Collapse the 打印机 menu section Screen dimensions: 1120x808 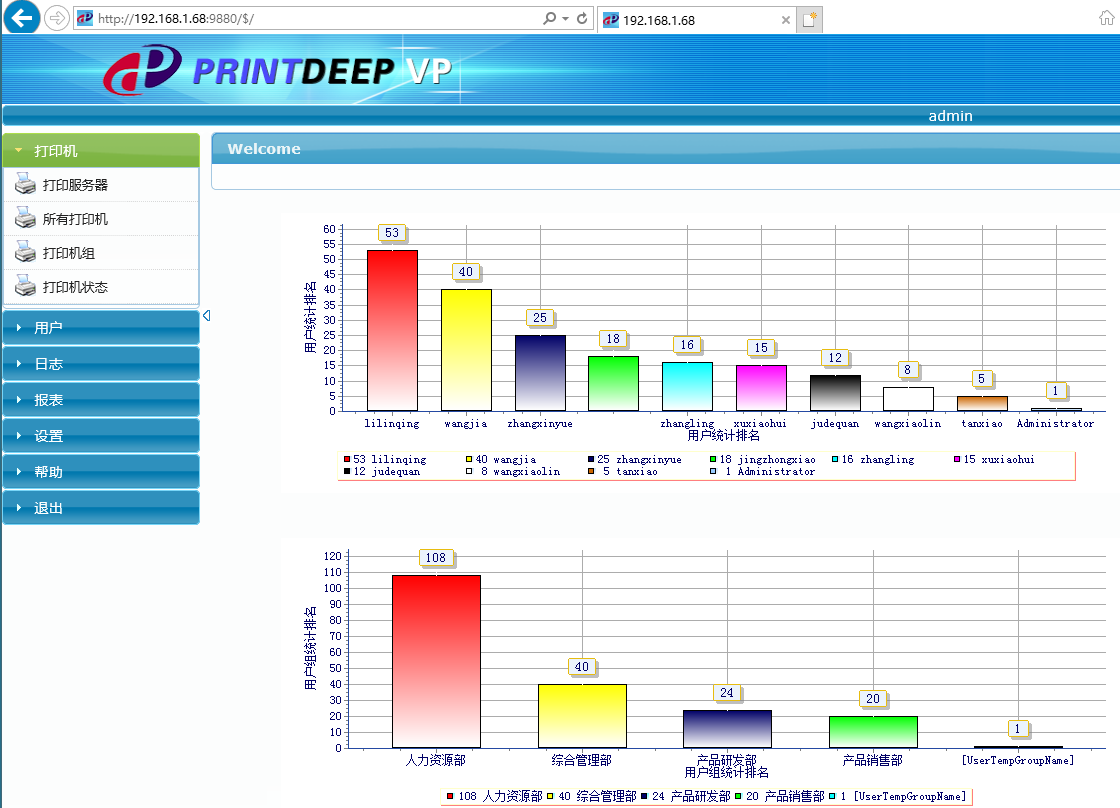(101, 150)
